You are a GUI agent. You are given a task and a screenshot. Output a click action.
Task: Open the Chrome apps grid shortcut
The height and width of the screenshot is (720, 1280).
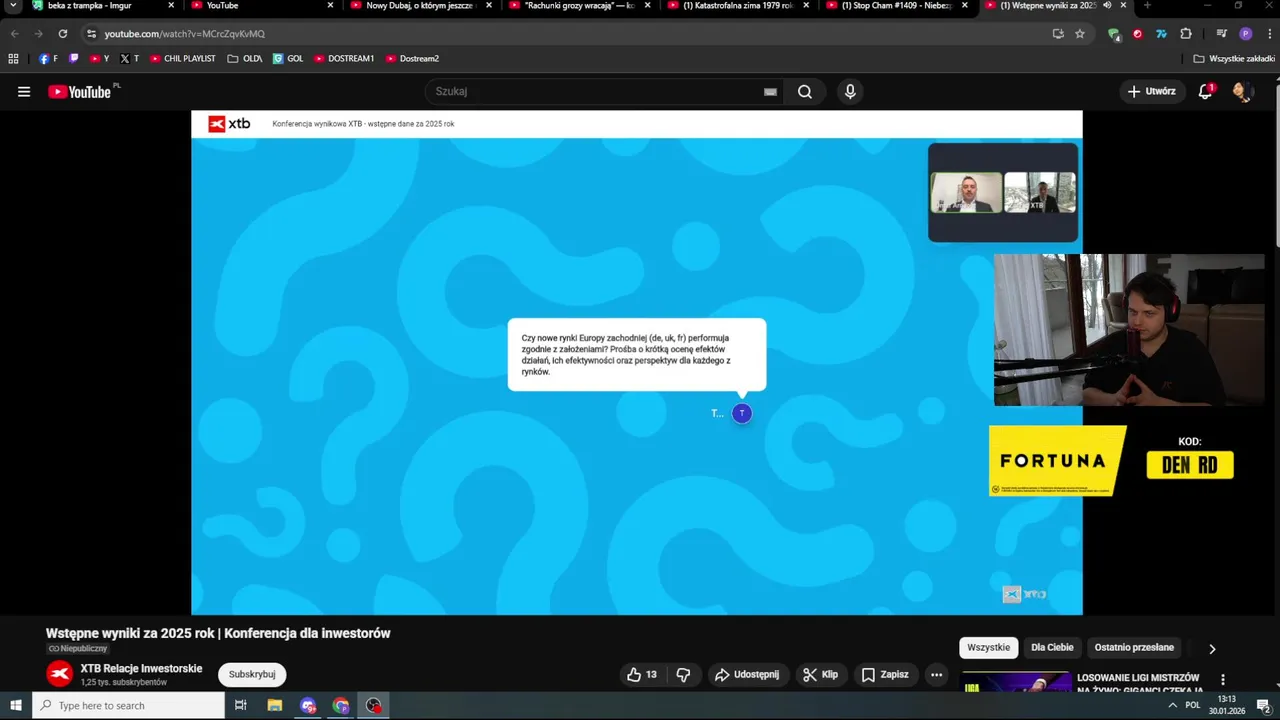[x=13, y=59]
